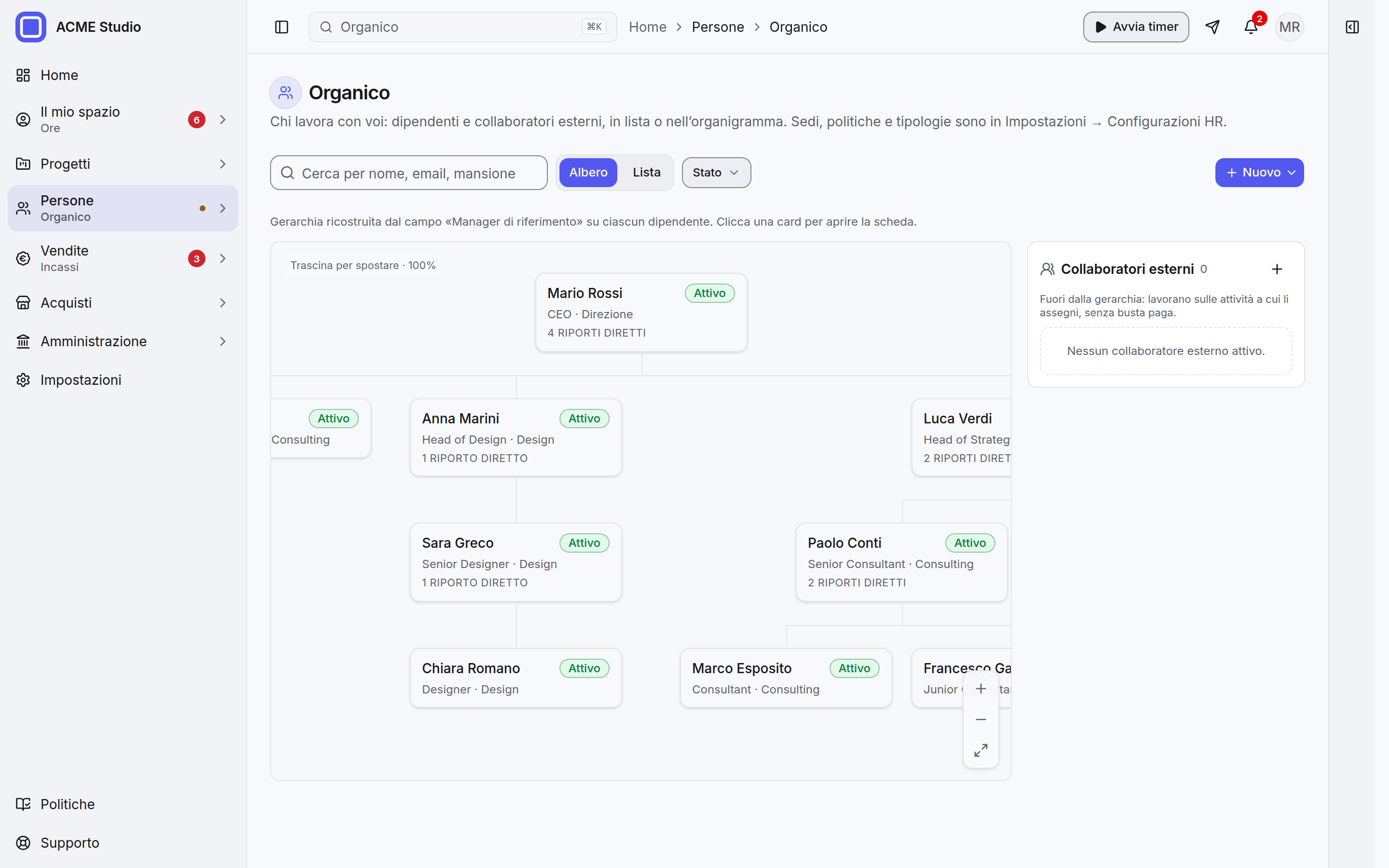The width and height of the screenshot is (1389, 868).
Task: Switch to Lista view
Action: (646, 173)
